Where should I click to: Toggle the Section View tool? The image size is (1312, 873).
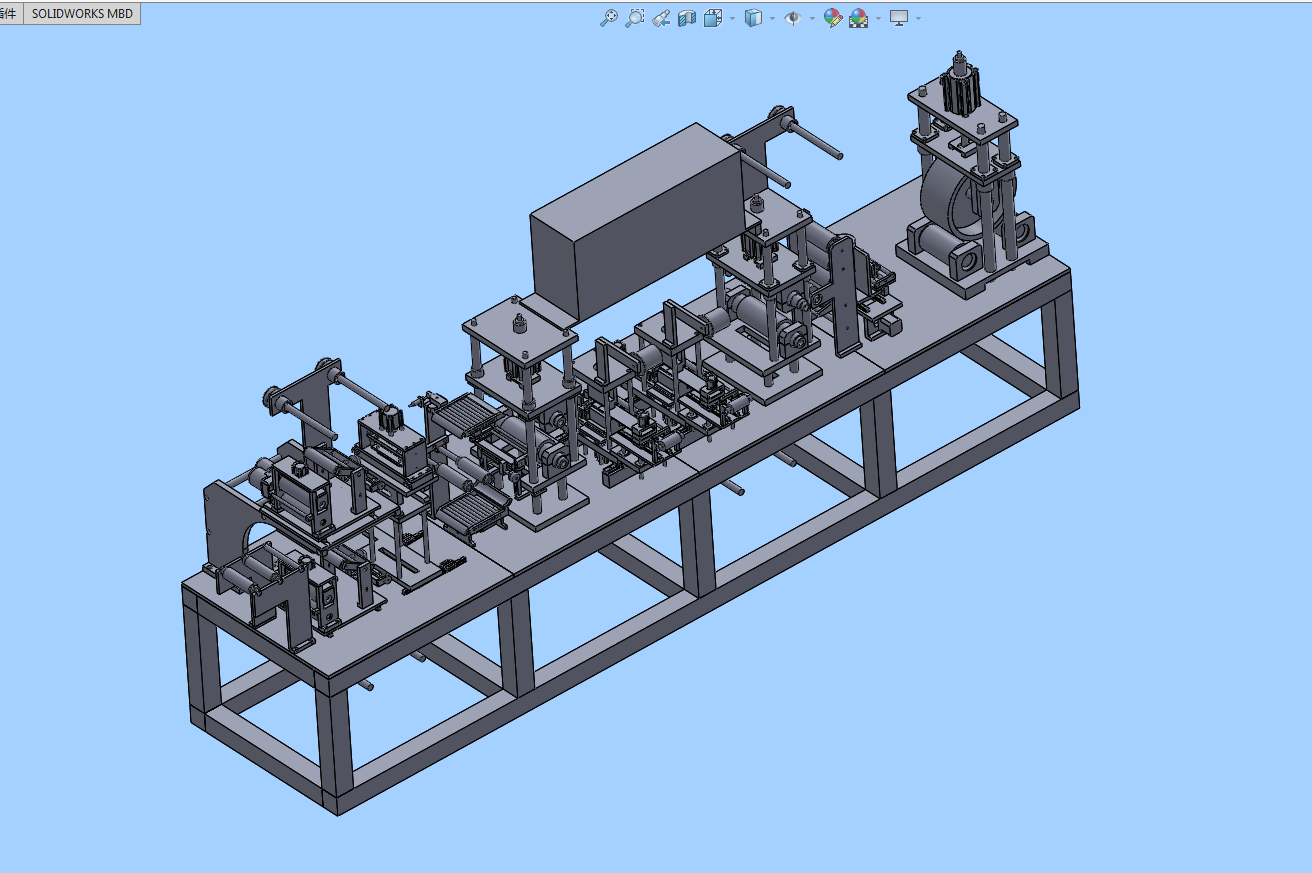pos(687,18)
